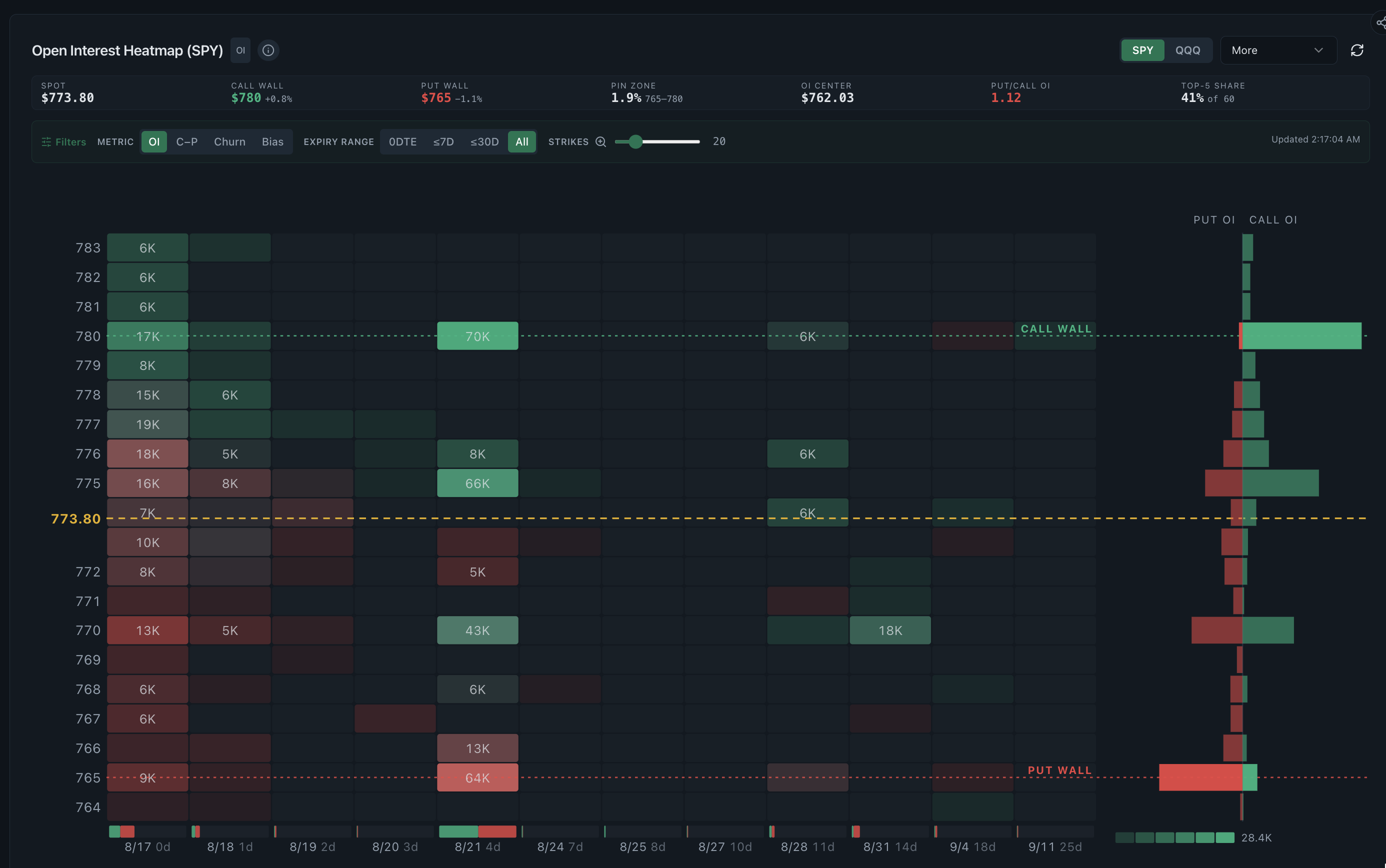Click the info icon beside the heatmap title
1386x868 pixels.
click(268, 50)
